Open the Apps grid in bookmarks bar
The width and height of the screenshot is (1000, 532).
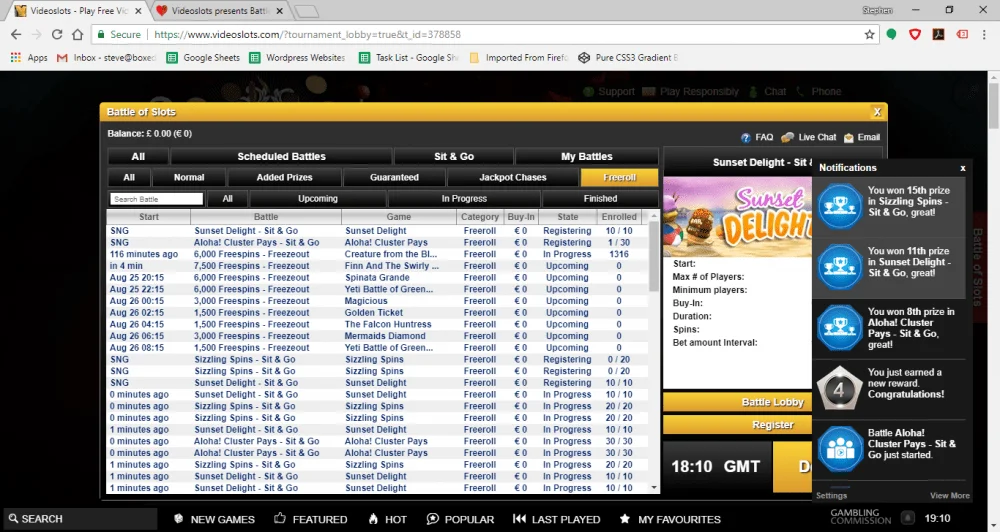pyautogui.click(x=29, y=57)
